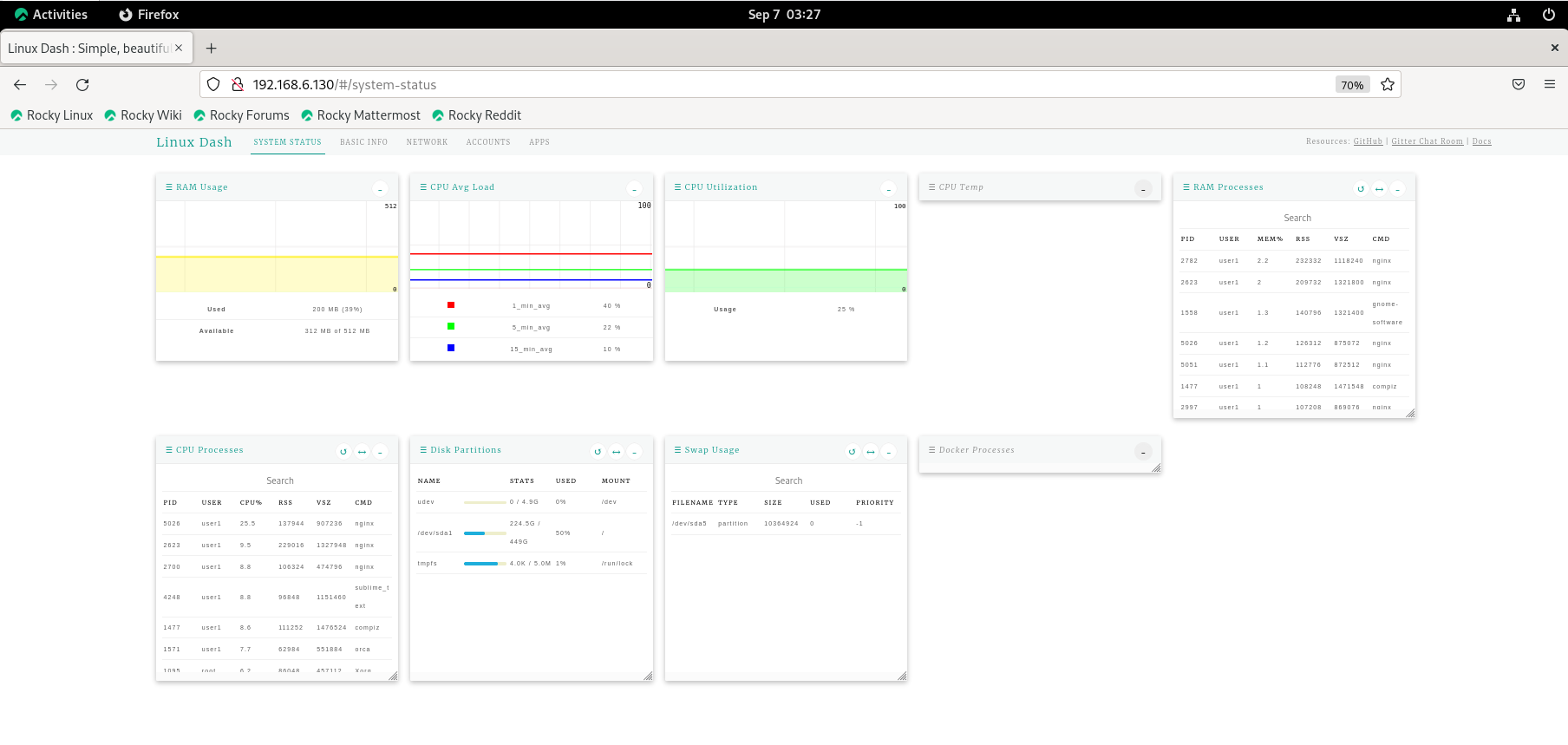Open the Activities overview
The width and height of the screenshot is (1568, 745).
tap(51, 14)
